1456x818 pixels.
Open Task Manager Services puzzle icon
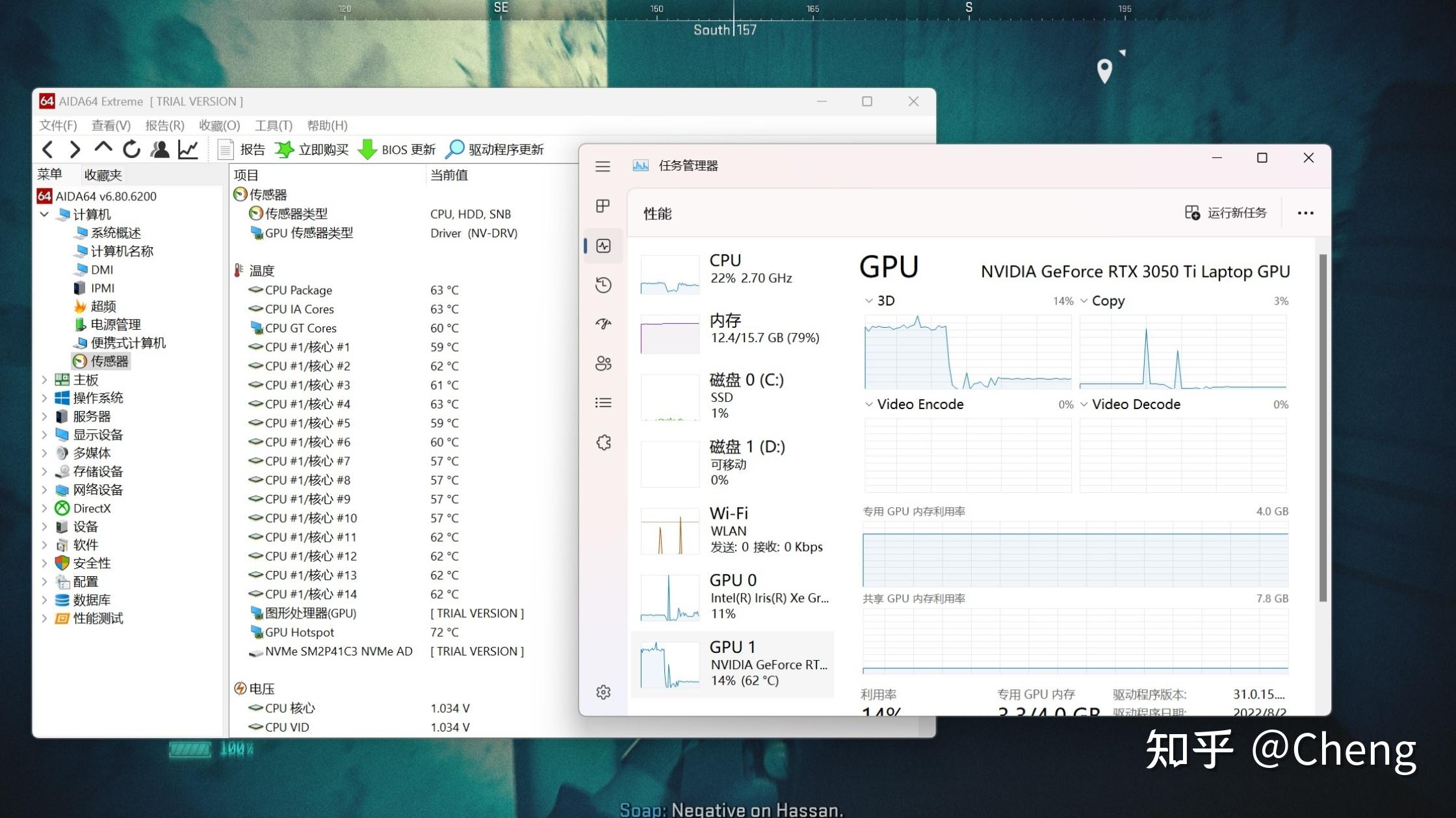tap(603, 442)
